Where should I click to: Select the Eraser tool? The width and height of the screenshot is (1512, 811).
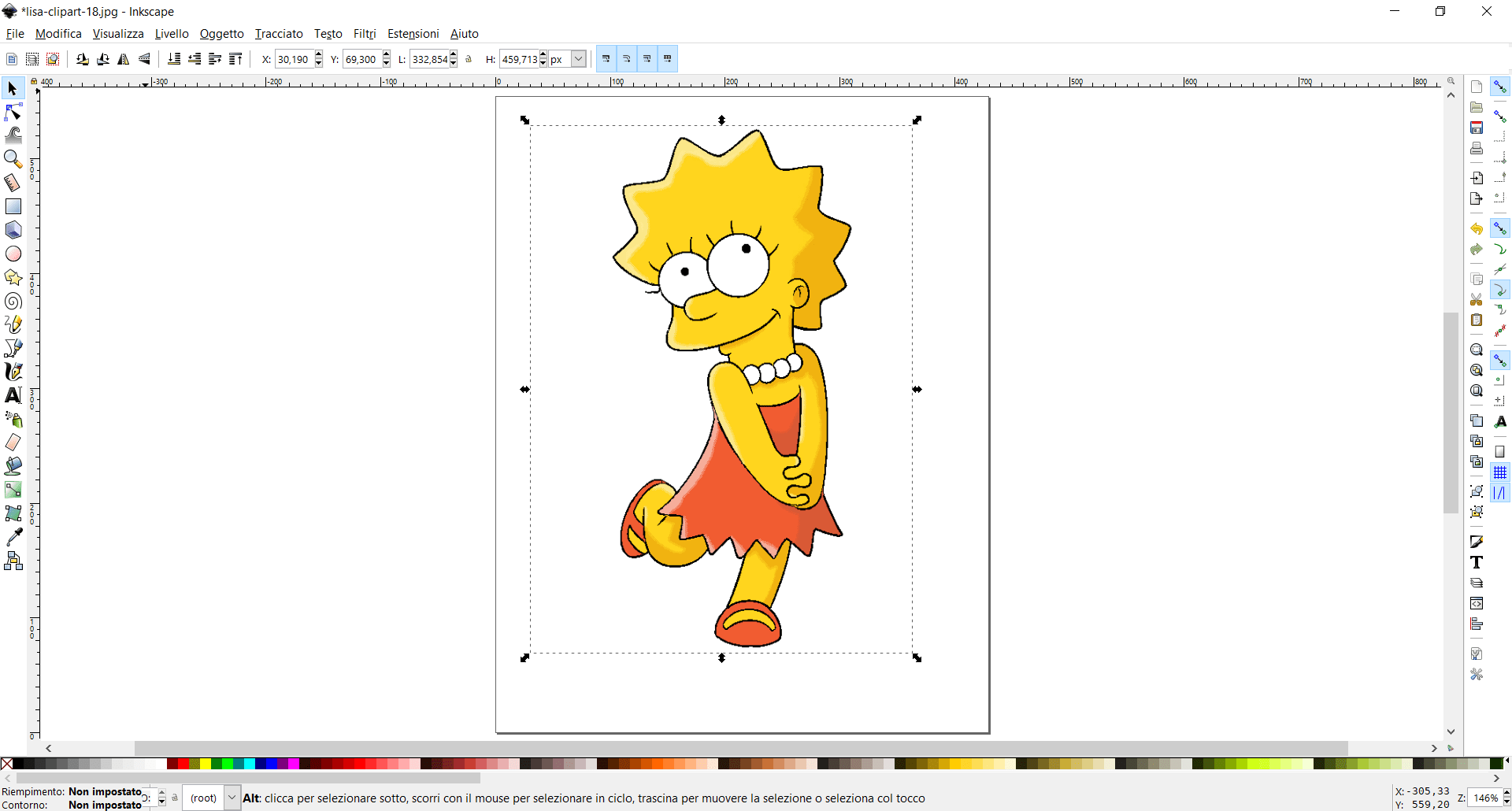click(x=13, y=443)
